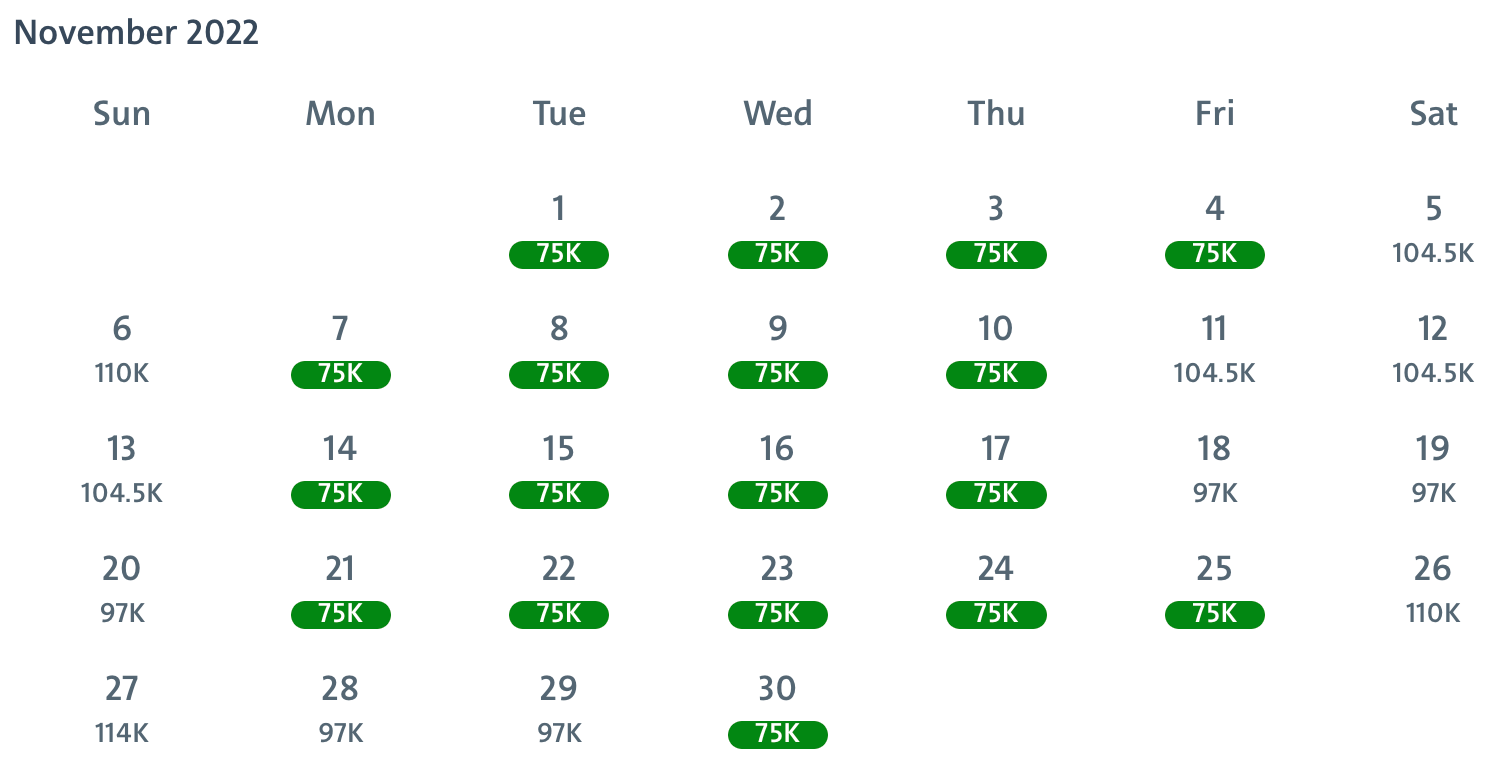Pick November 25 green 75K badge

coord(1214,614)
